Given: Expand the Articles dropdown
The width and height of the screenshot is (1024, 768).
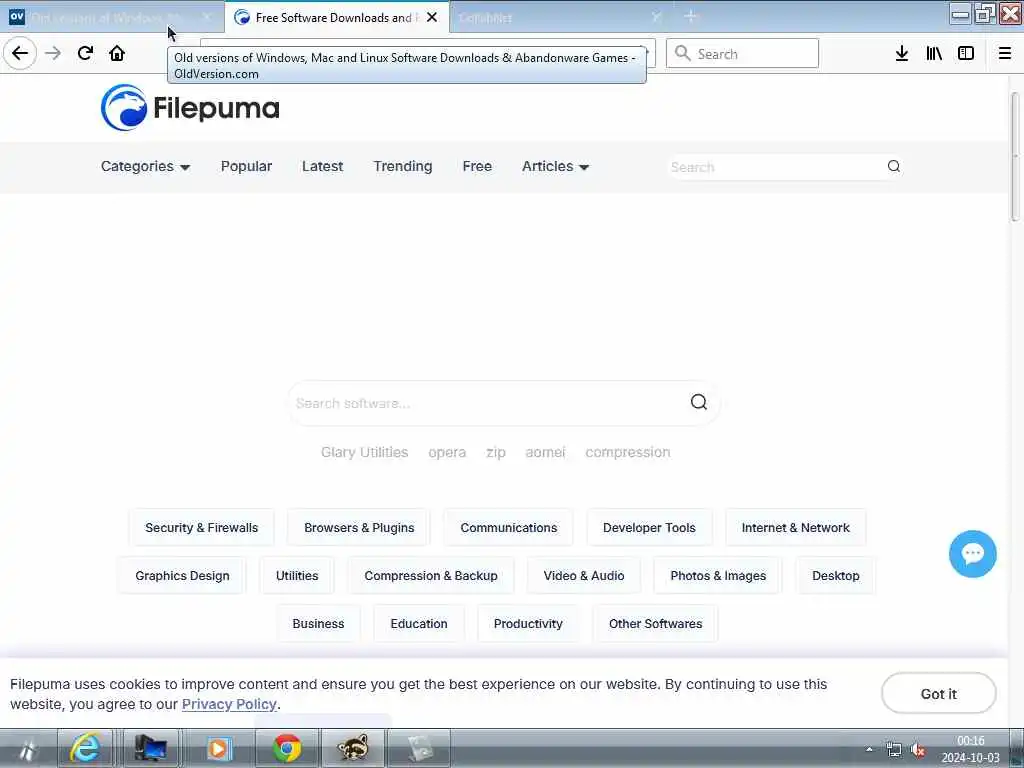Looking at the screenshot, I should click(555, 167).
